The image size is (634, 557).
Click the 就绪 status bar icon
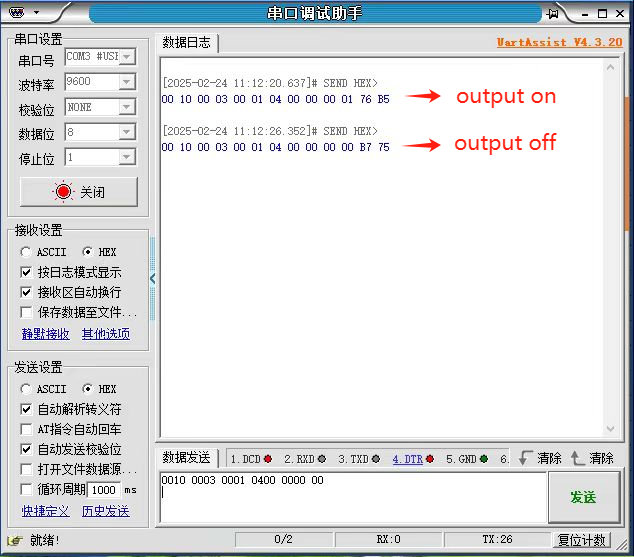point(15,540)
